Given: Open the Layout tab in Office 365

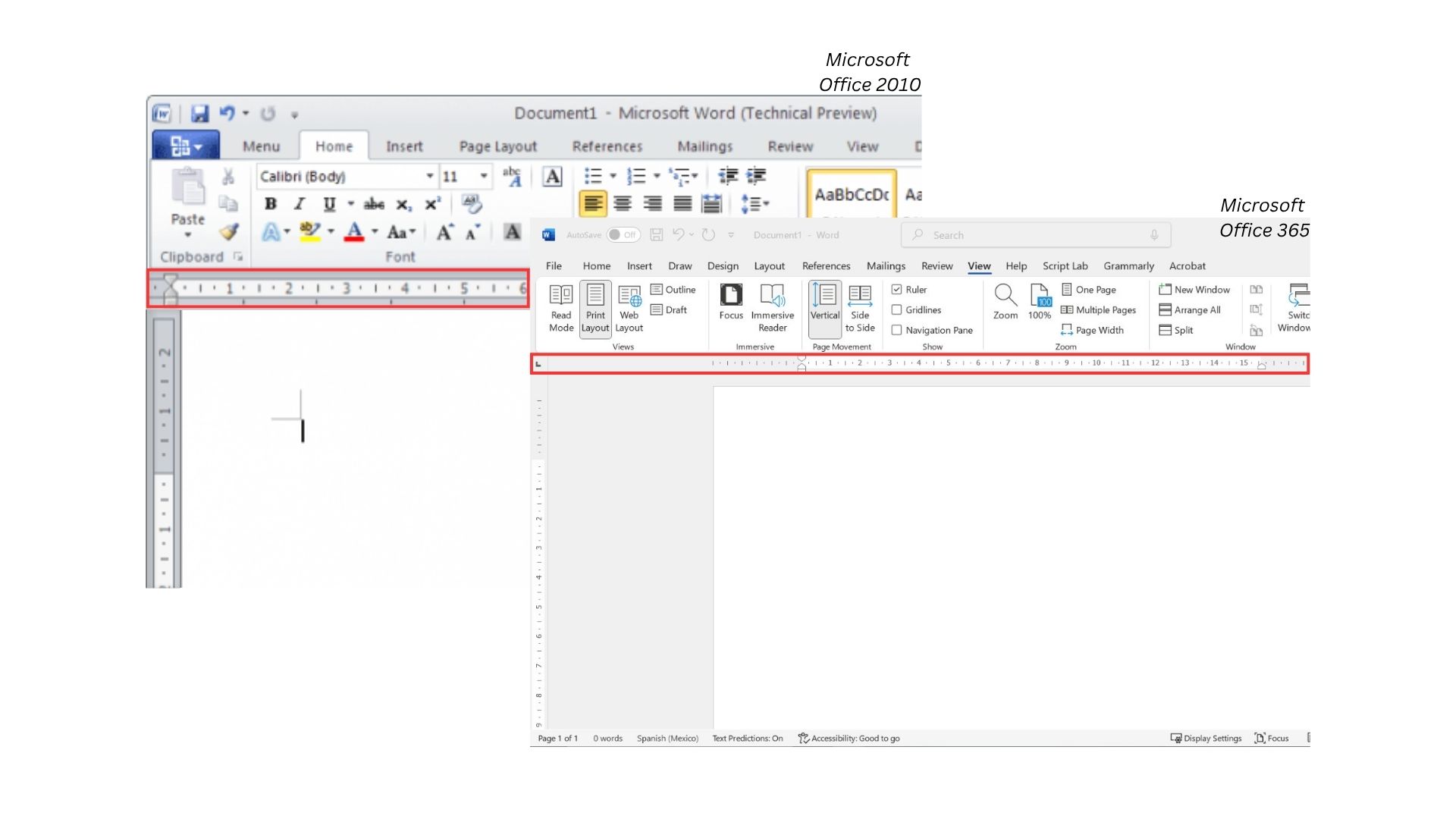Looking at the screenshot, I should tap(769, 266).
